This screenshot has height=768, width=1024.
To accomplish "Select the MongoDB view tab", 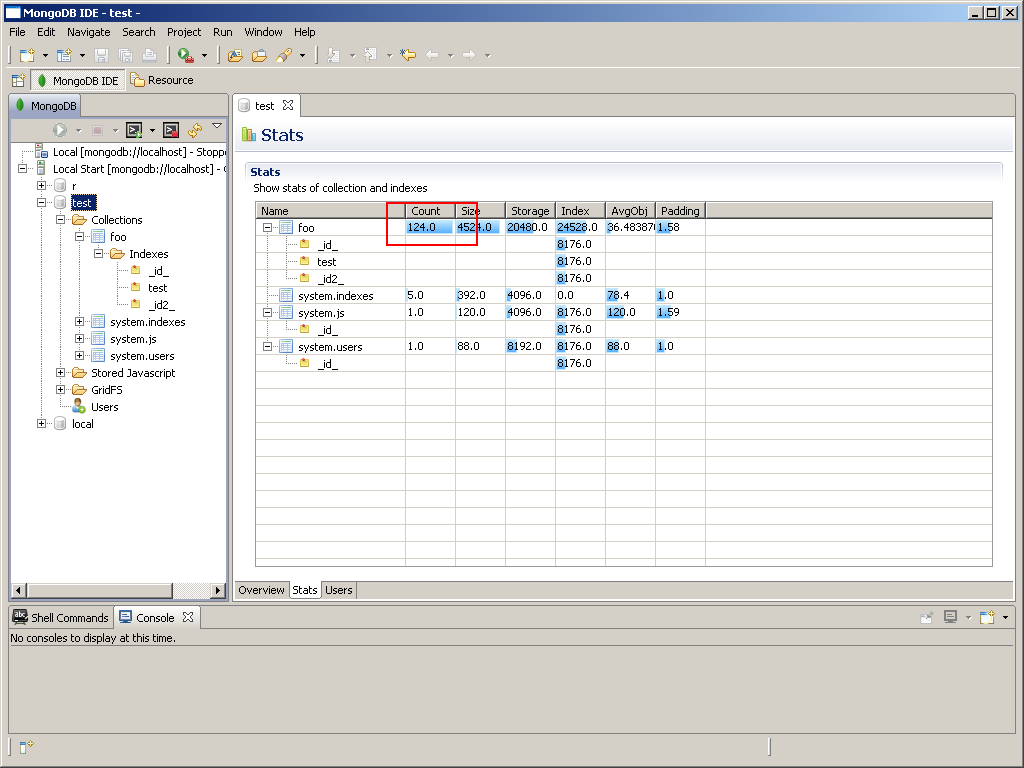I will 46,106.
